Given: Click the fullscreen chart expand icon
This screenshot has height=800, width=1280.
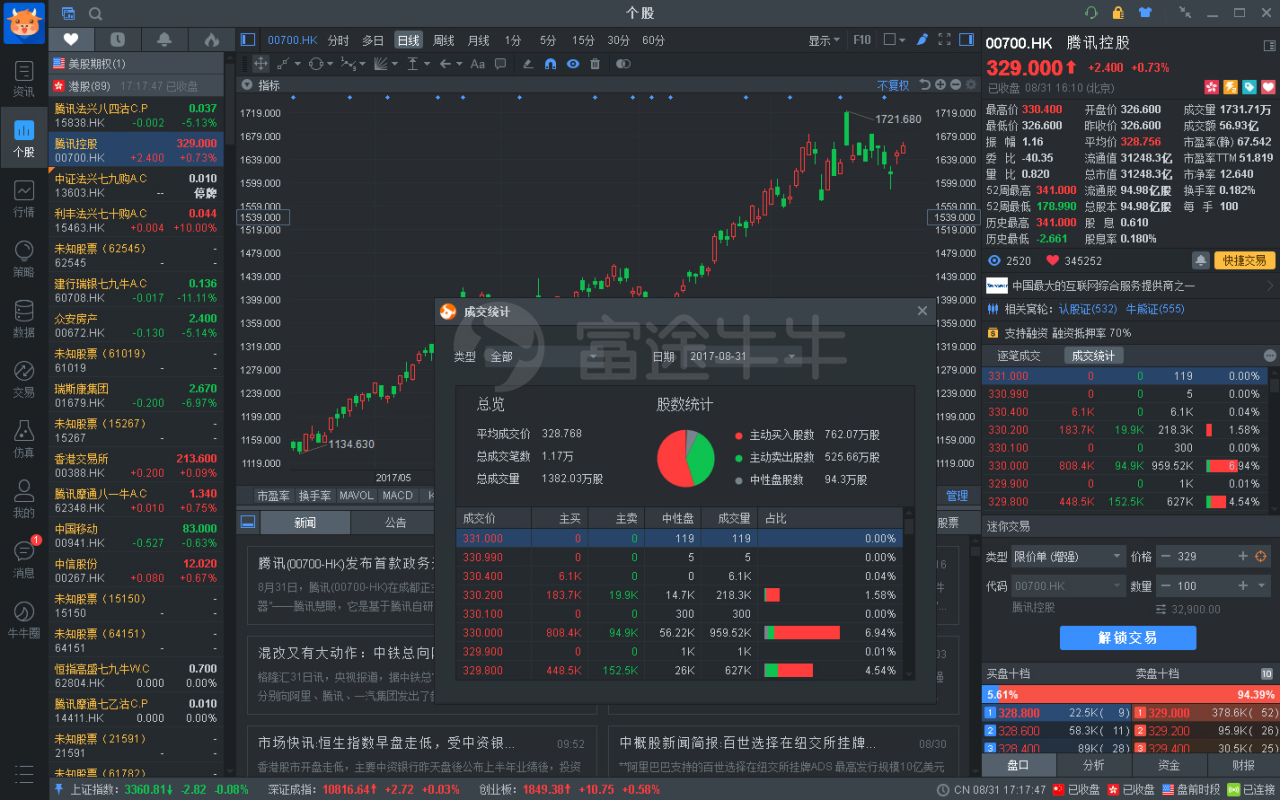Looking at the screenshot, I should click(944, 40).
